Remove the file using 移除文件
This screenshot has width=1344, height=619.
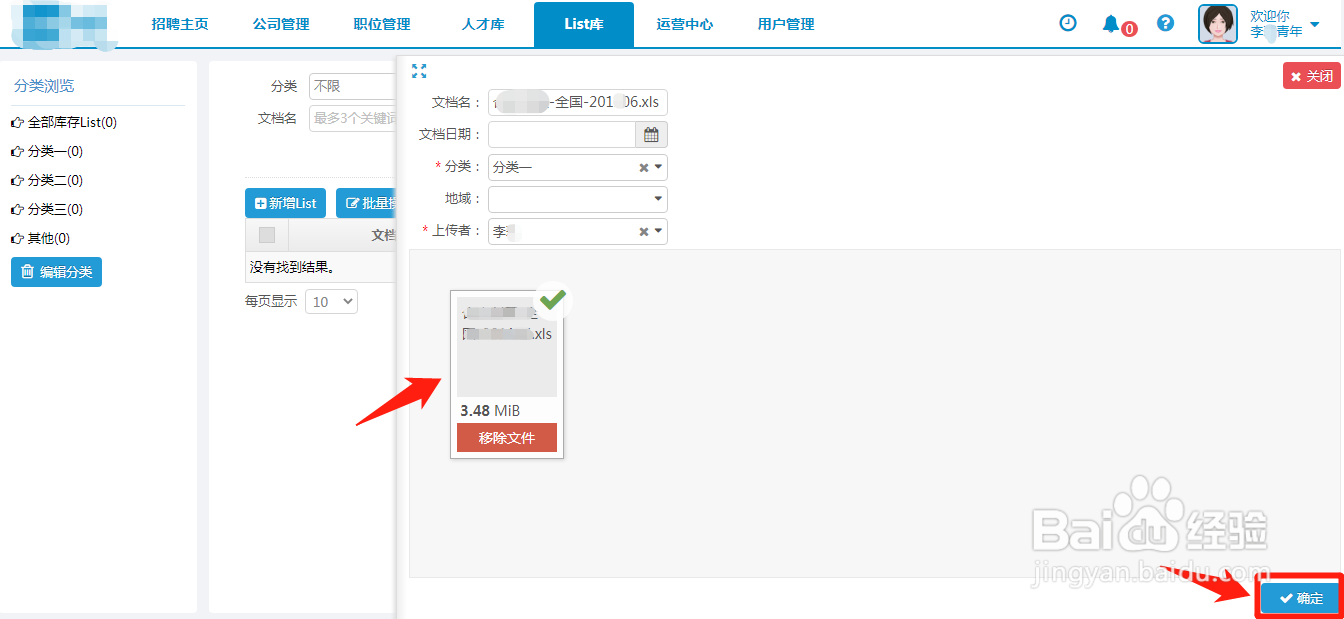coord(506,437)
